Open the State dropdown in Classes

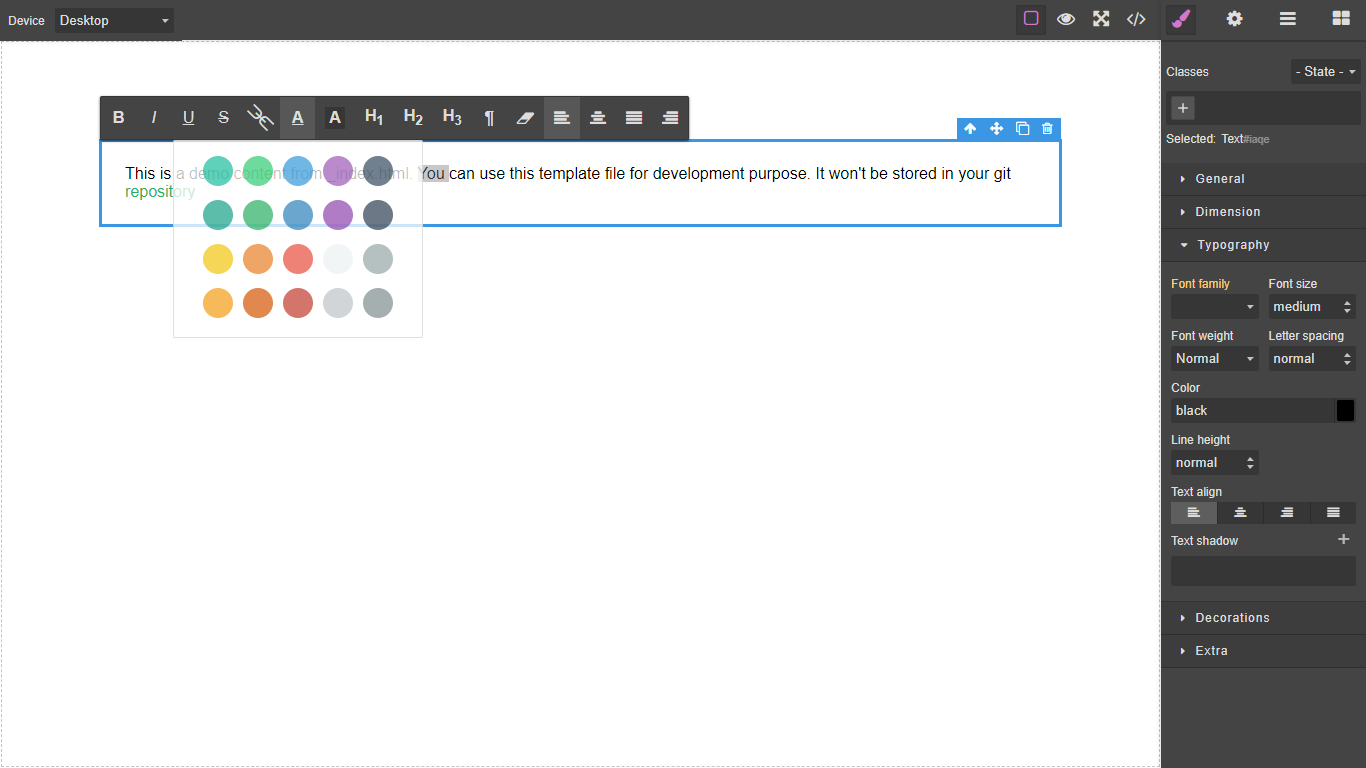click(x=1324, y=71)
